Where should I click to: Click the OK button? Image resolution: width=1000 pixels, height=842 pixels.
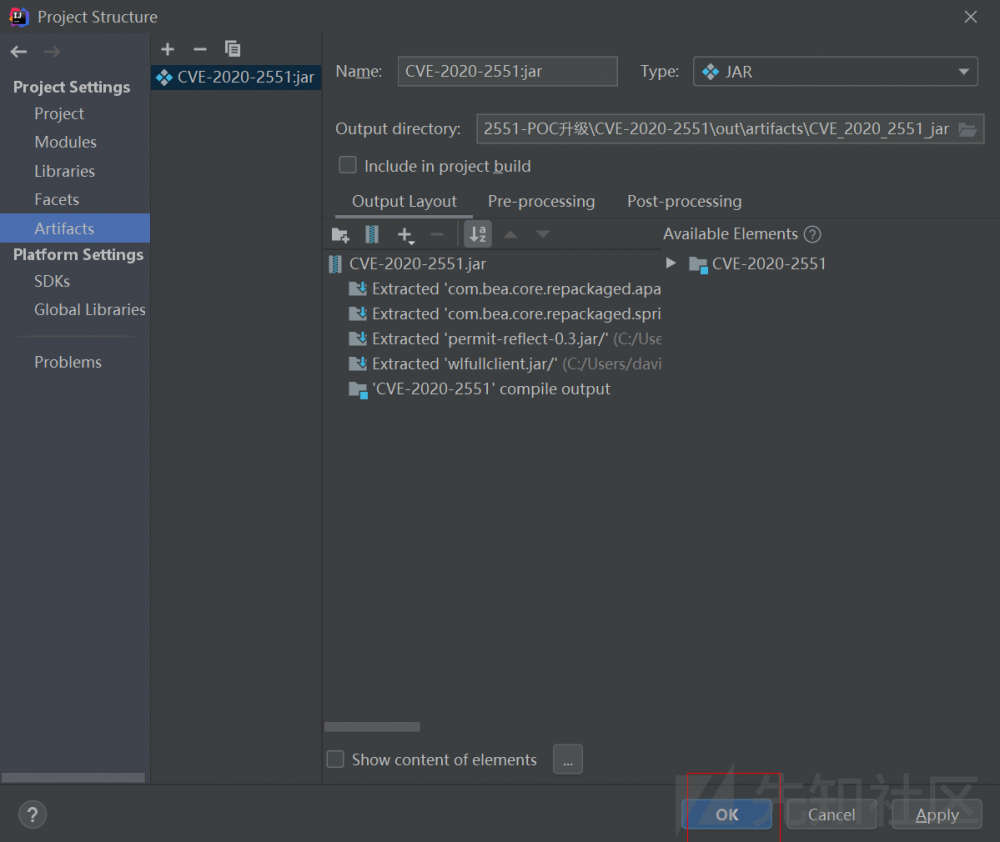click(x=727, y=815)
